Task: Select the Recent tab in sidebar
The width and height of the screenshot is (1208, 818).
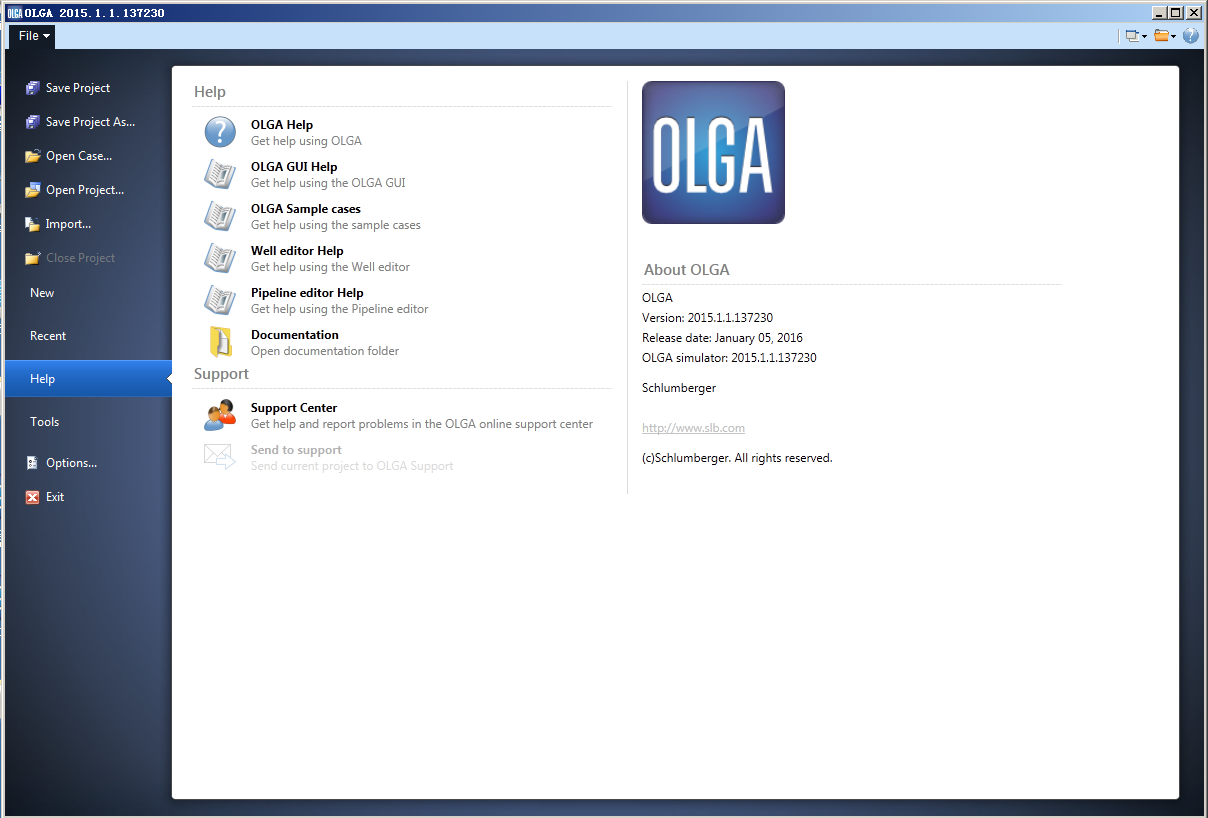Action: coord(88,336)
